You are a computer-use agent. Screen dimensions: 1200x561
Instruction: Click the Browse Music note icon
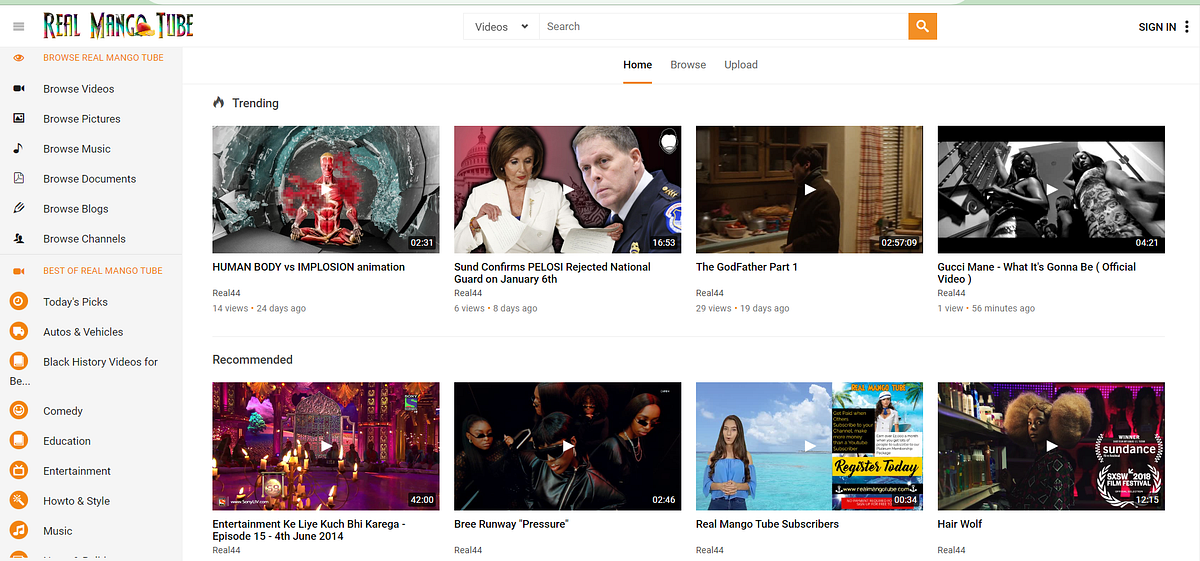point(18,149)
